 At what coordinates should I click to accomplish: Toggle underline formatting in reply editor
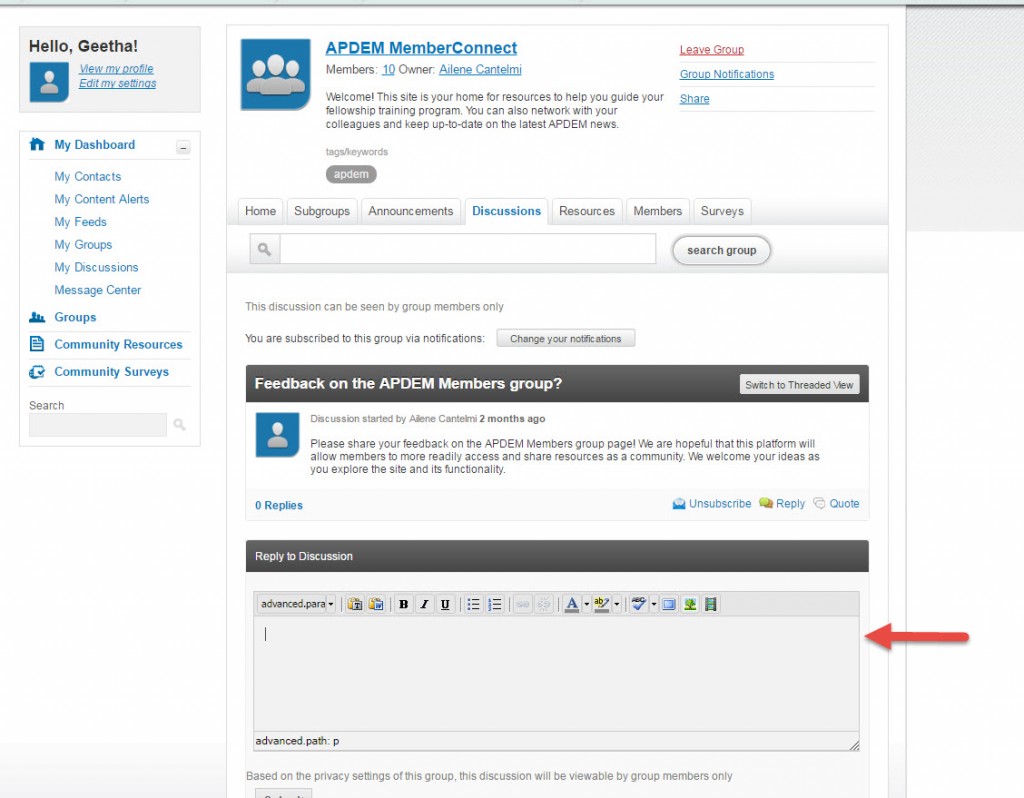pos(445,604)
